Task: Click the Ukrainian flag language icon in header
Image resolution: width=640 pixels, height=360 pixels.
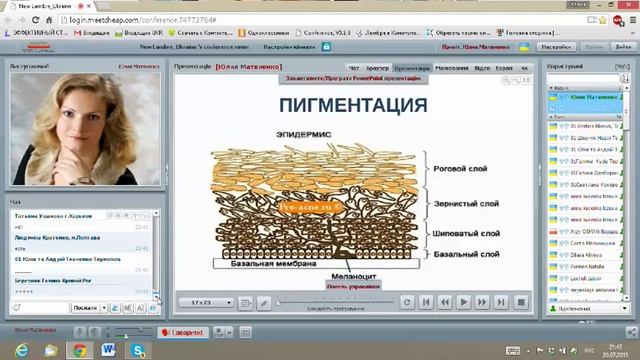Action: 524,47
